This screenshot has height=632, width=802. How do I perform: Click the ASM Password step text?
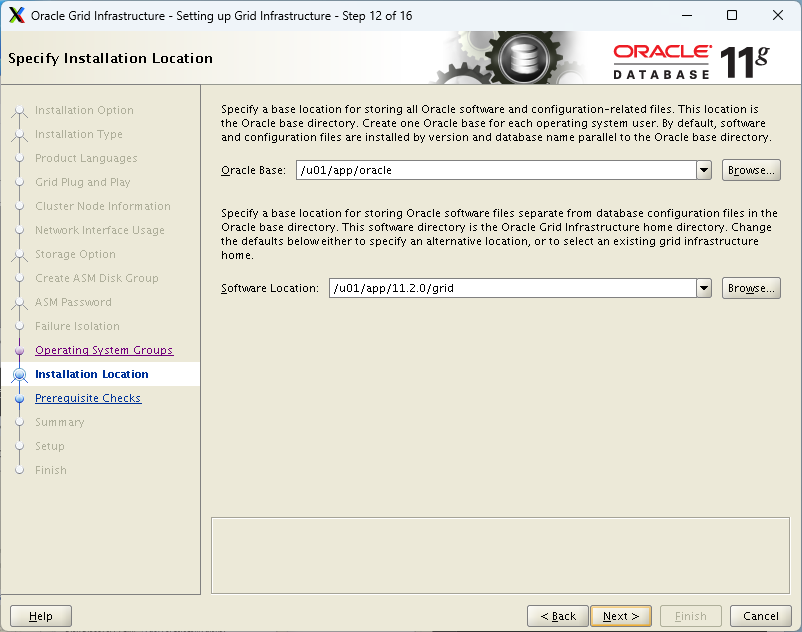pyautogui.click(x=73, y=303)
